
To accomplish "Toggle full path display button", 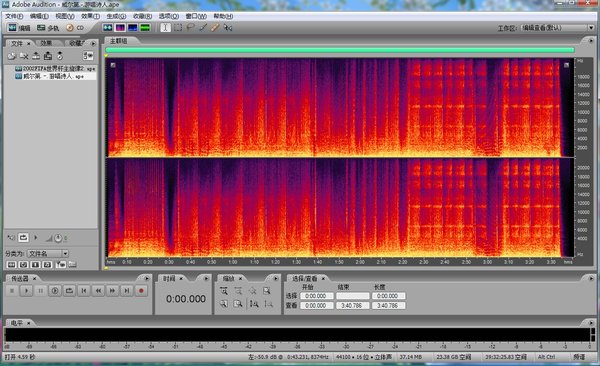I will [72, 265].
